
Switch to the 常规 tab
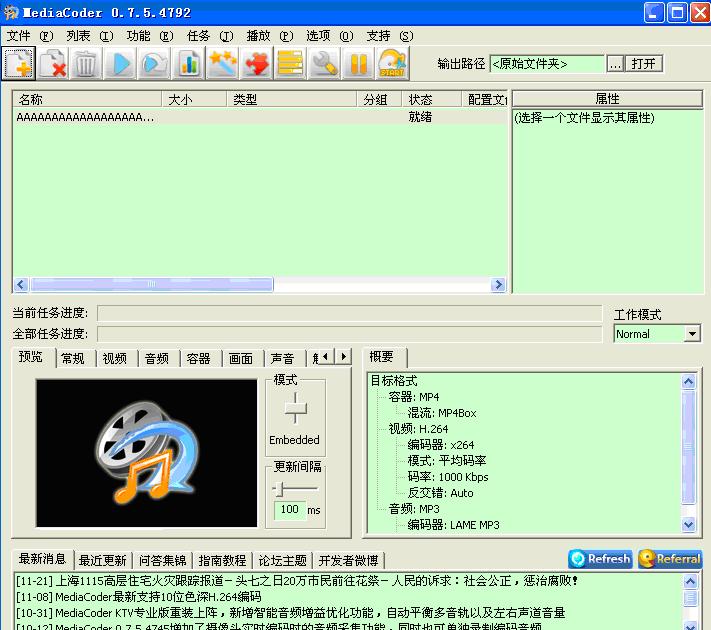73,359
